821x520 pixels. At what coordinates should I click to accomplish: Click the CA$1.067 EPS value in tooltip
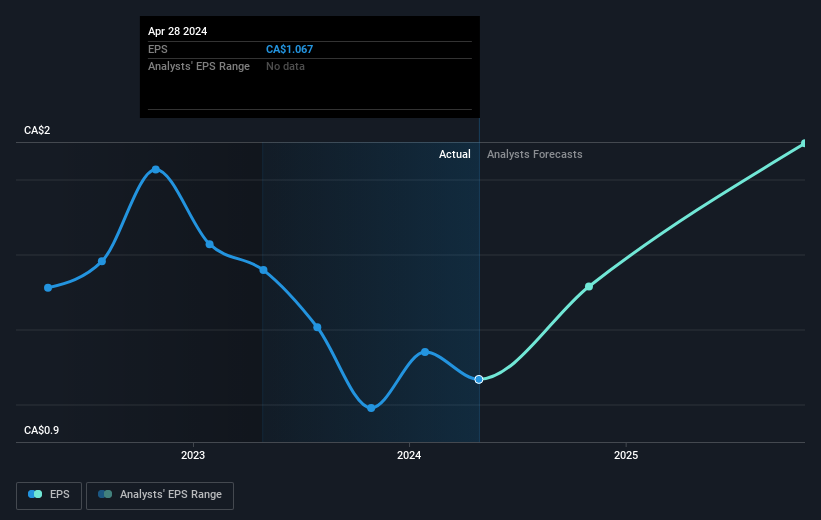click(x=290, y=49)
